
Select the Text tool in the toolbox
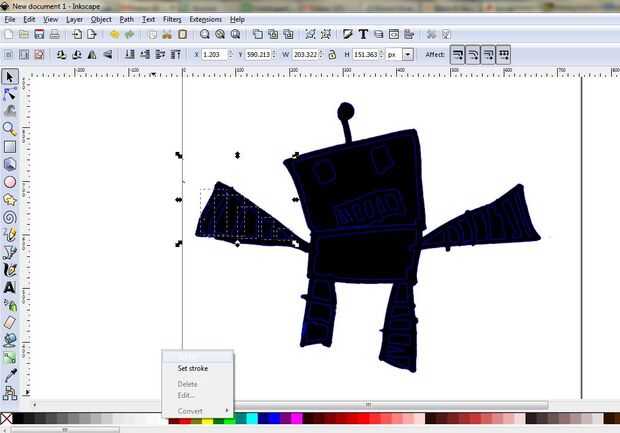(x=10, y=287)
